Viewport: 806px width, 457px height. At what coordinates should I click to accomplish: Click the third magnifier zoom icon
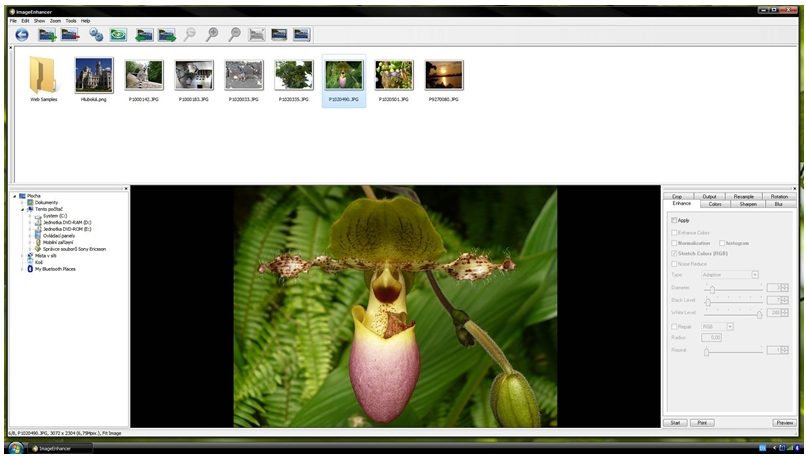point(234,34)
